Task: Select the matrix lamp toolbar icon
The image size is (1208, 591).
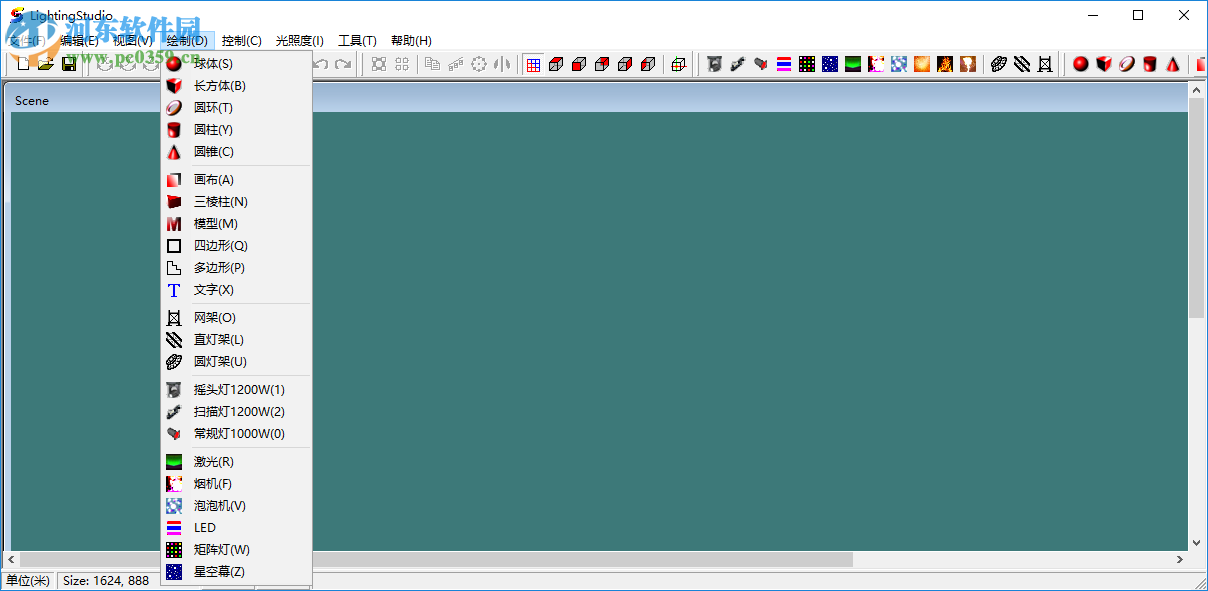Action: click(806, 63)
